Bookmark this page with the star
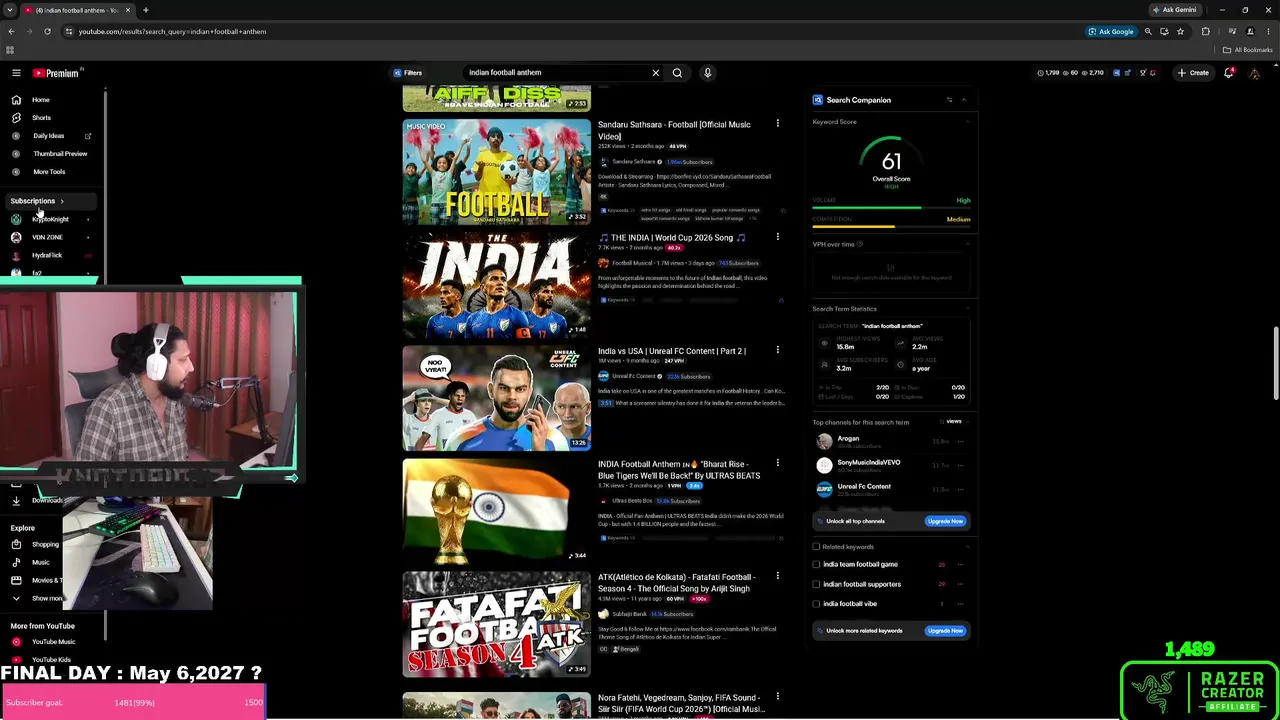 1180,31
